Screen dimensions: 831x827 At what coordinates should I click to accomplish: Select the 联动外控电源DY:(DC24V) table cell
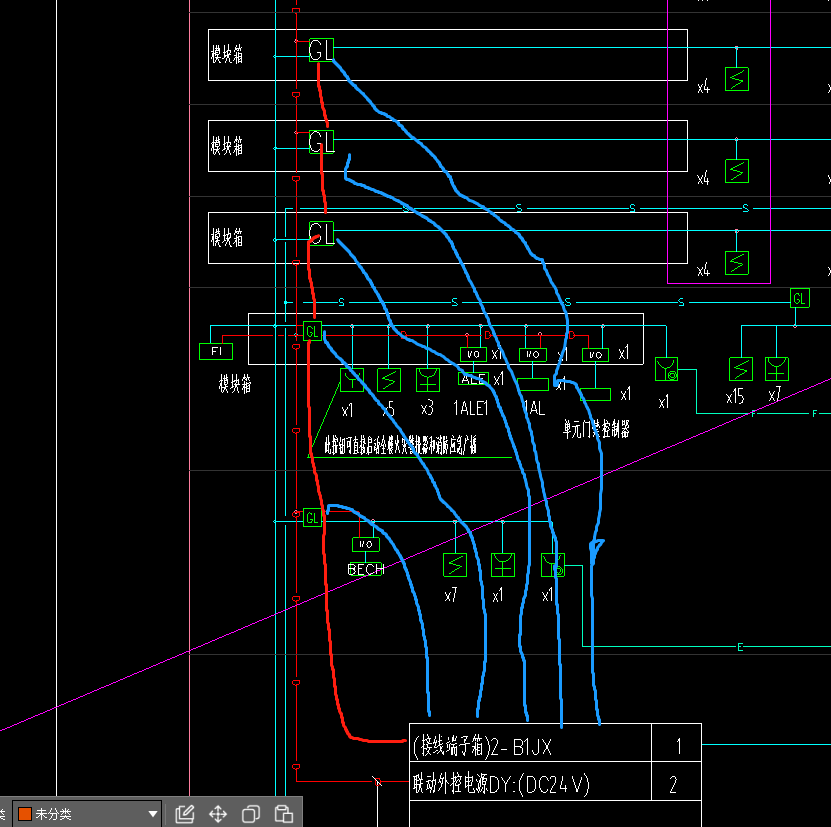tap(530, 782)
